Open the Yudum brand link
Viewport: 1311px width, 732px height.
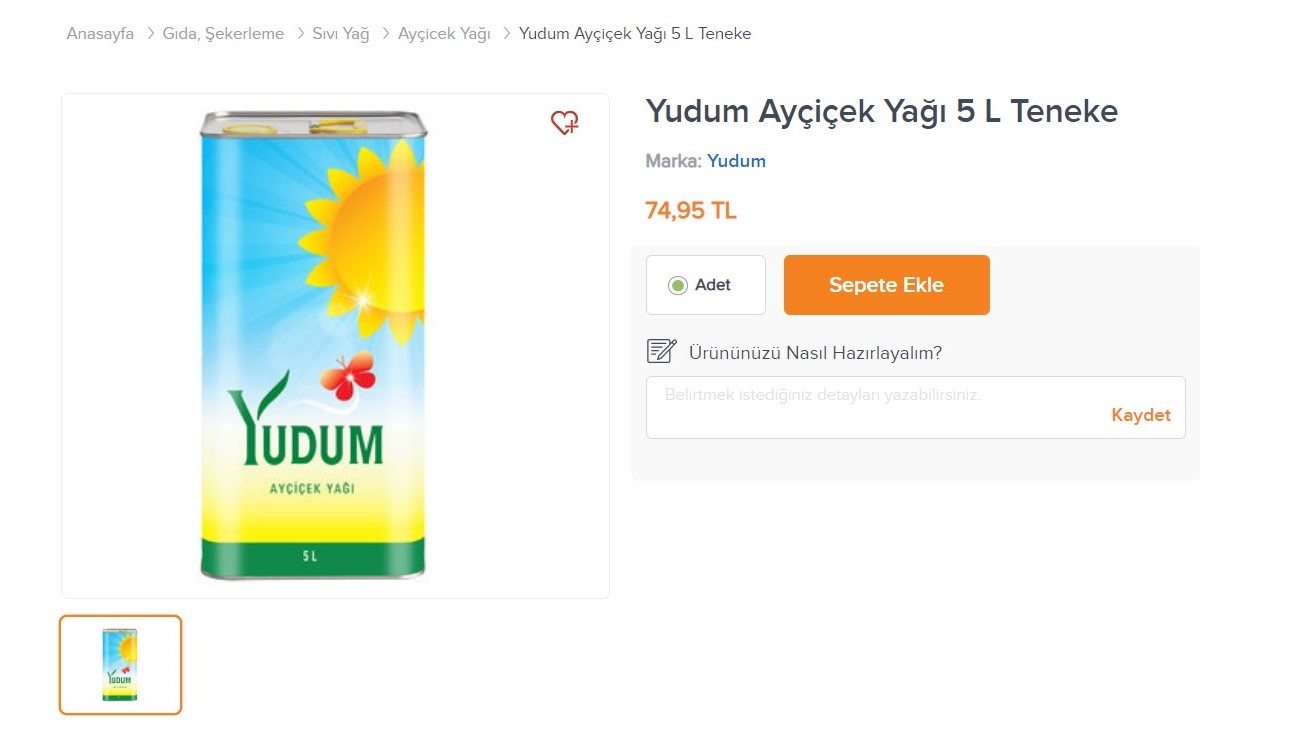tap(737, 161)
